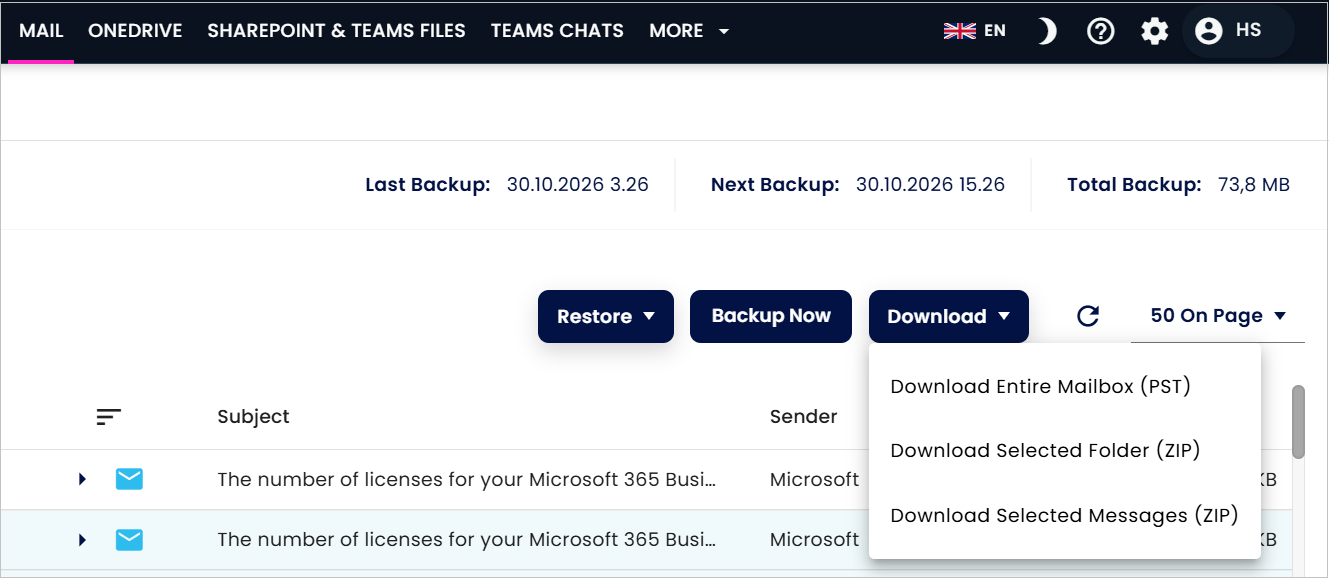This screenshot has width=1329, height=578.
Task: Toggle dark mode with the moon icon
Action: (1046, 32)
